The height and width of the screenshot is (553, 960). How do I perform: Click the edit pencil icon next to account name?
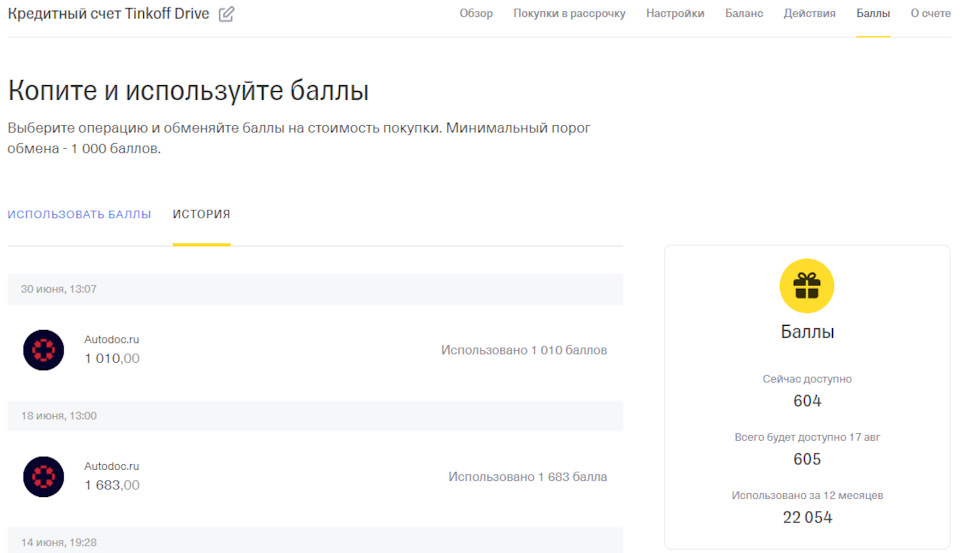coord(226,13)
